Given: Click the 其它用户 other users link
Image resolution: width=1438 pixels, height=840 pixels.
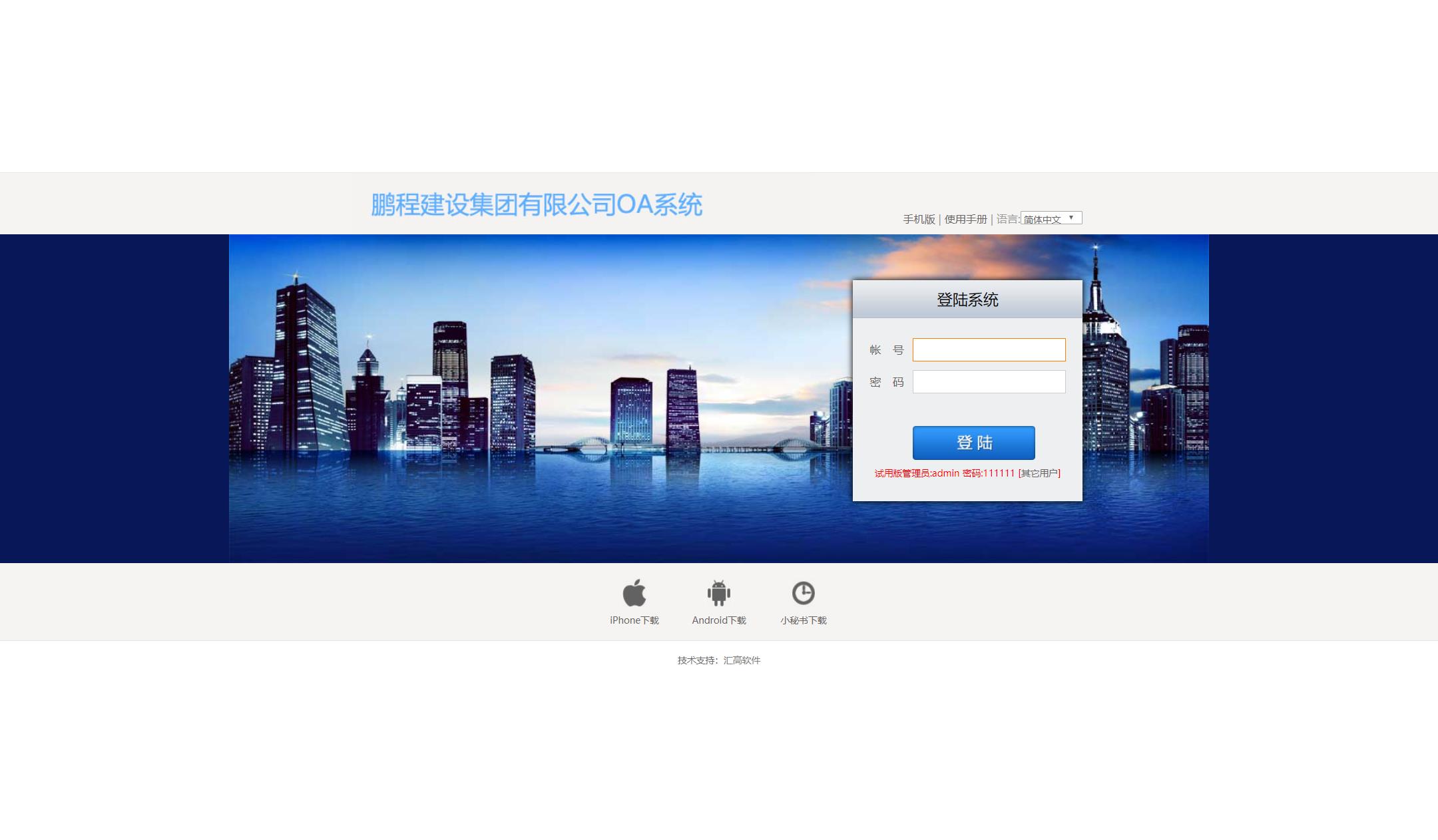Looking at the screenshot, I should [1039, 473].
